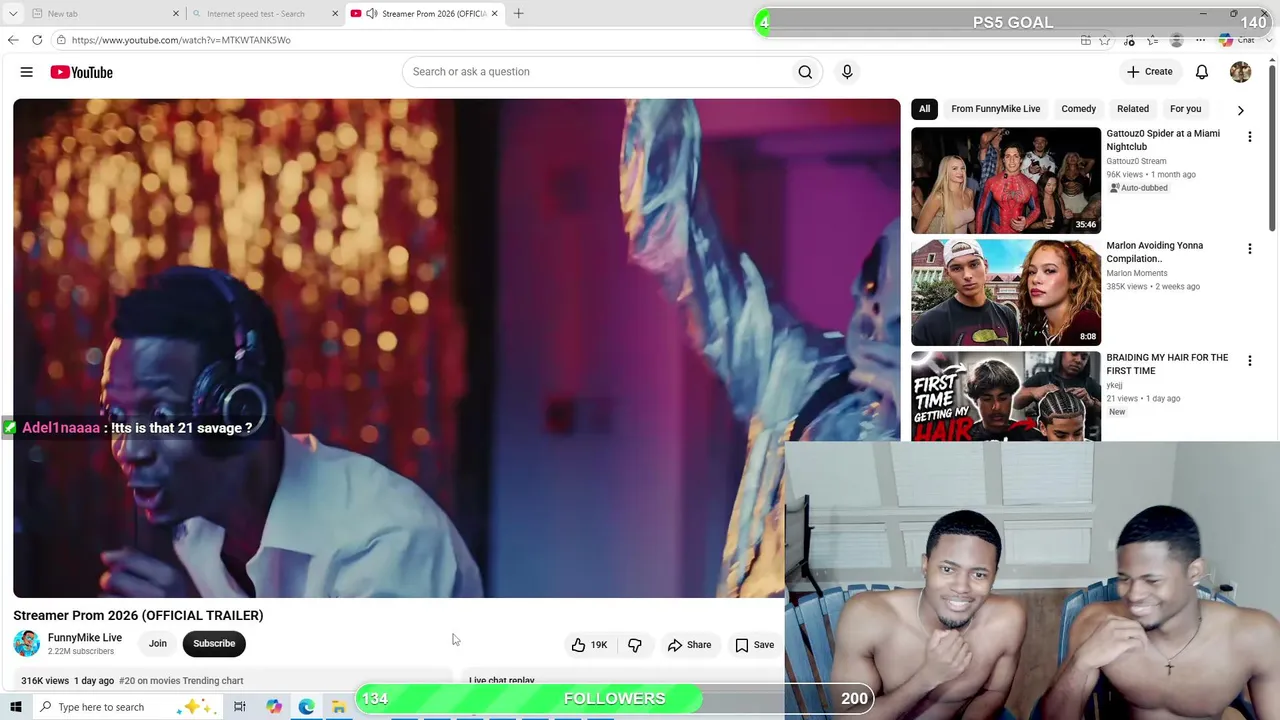Image resolution: width=1280 pixels, height=720 pixels.
Task: Click the search magnifier button
Action: (x=805, y=72)
